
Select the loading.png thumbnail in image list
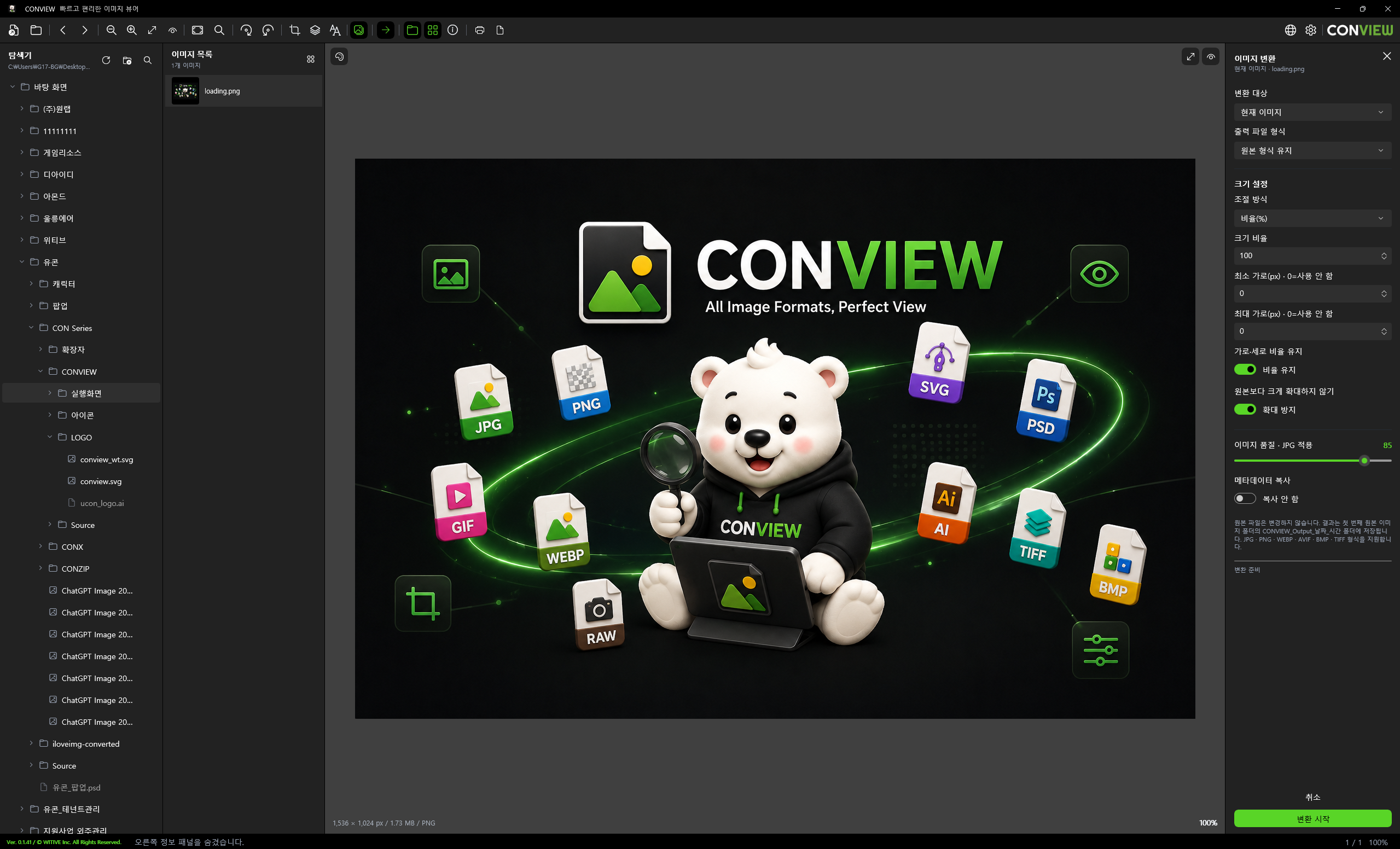tap(185, 91)
